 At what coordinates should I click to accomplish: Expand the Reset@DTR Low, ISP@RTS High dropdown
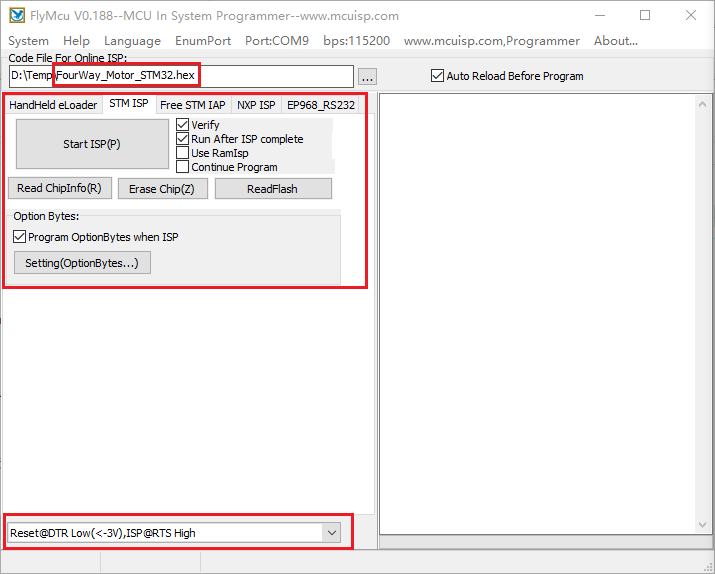click(x=332, y=533)
